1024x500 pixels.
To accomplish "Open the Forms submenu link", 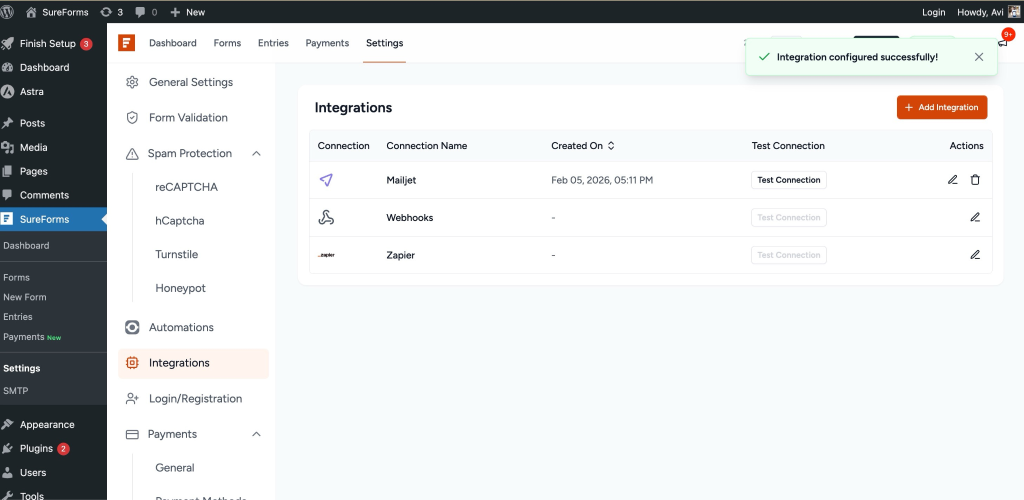I will (x=16, y=277).
